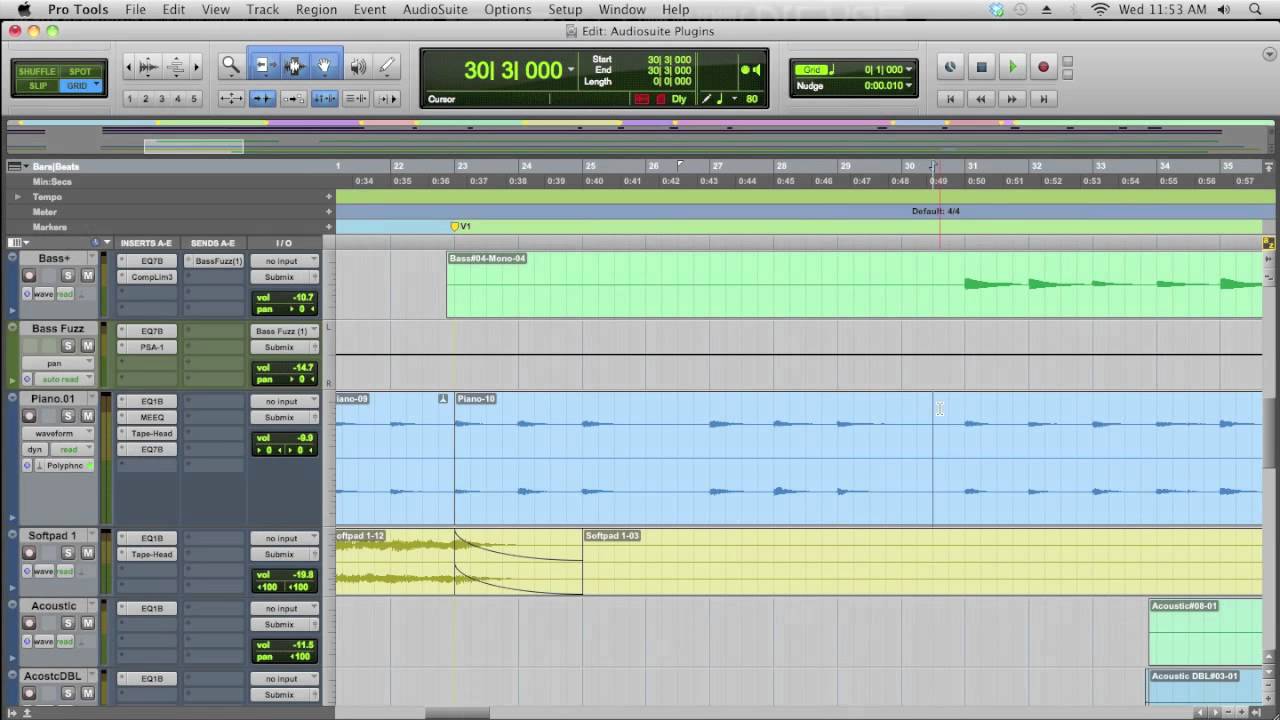Open the Setup menu
This screenshot has width=1280, height=720.
(x=565, y=9)
